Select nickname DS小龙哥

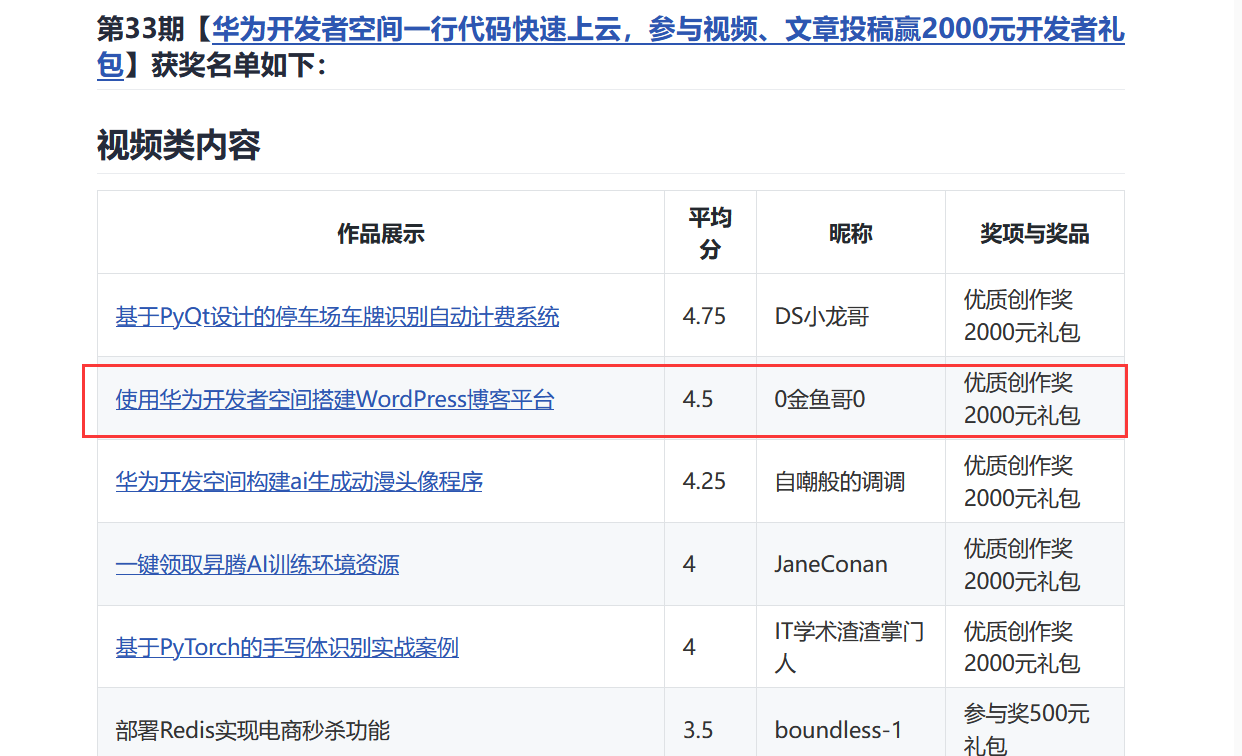tap(822, 317)
